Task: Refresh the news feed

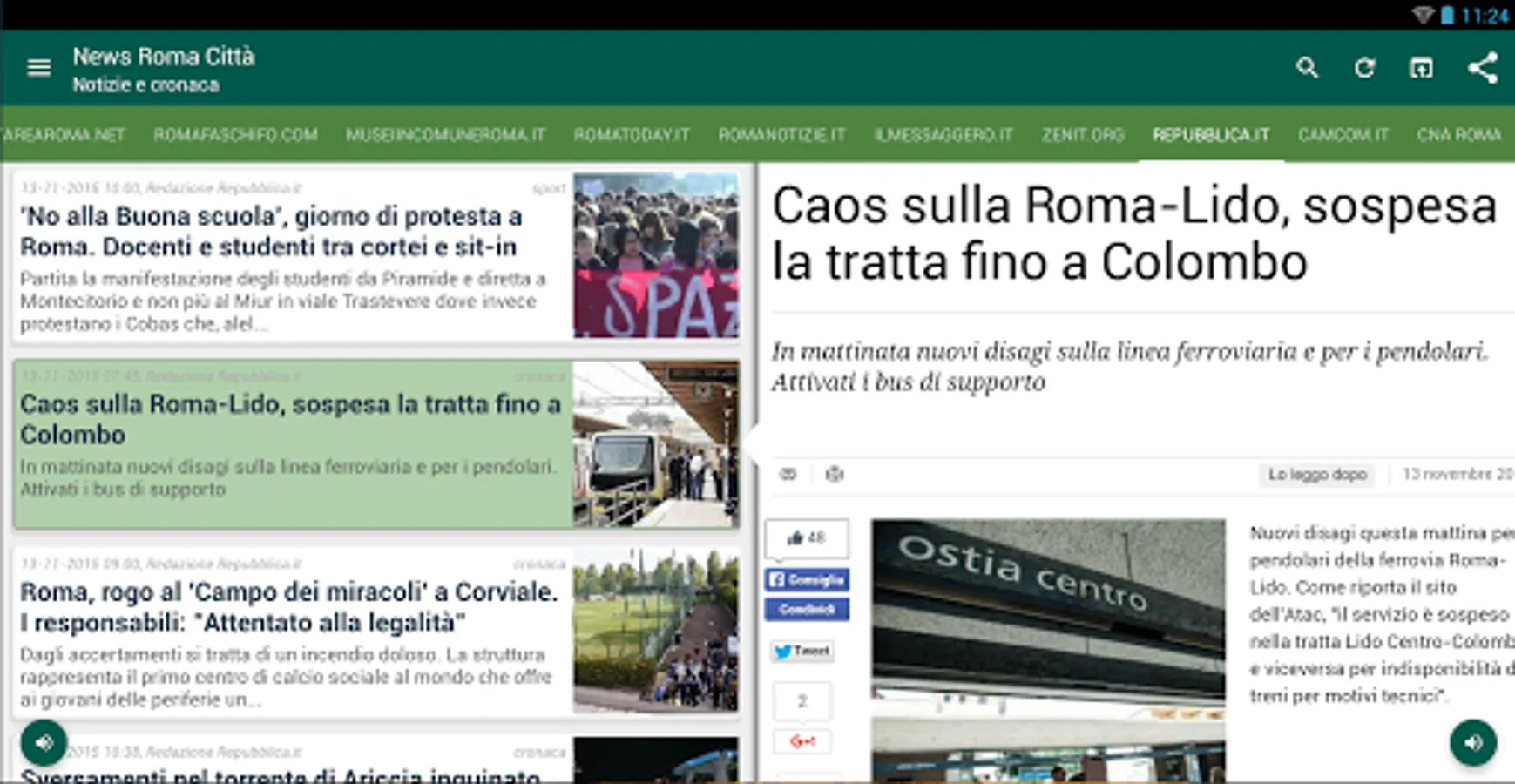Action: (1364, 68)
